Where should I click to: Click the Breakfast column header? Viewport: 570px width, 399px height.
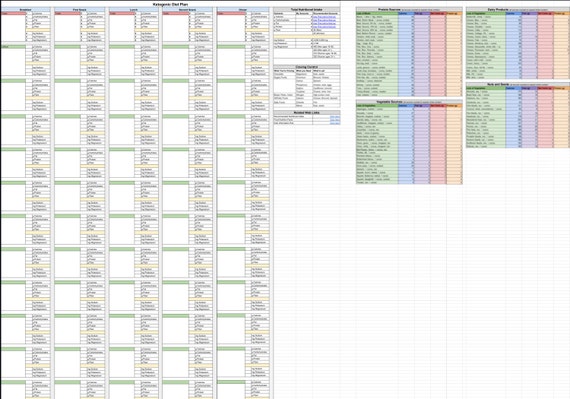pyautogui.click(x=25, y=10)
